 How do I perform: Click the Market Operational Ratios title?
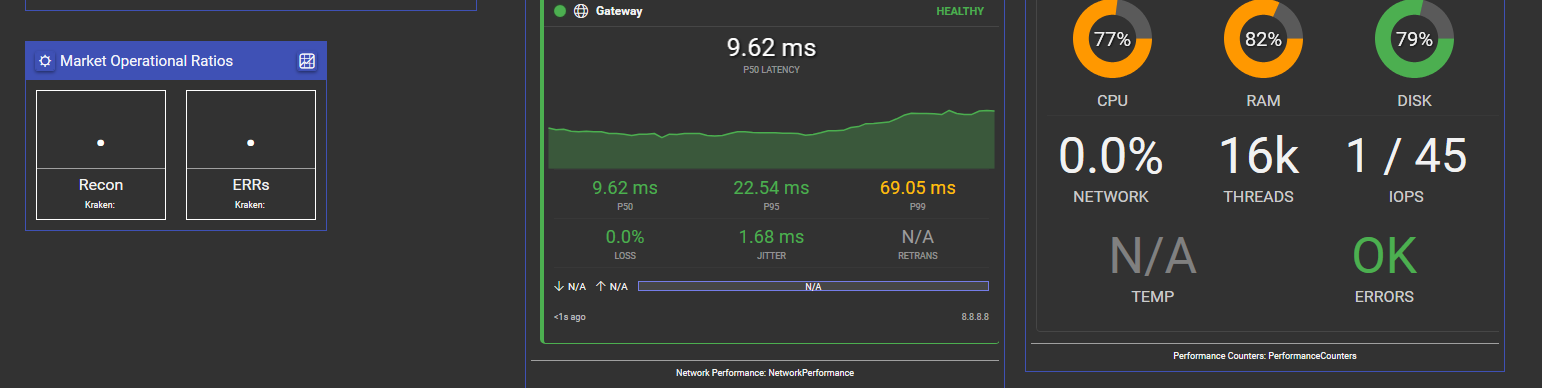(147, 61)
